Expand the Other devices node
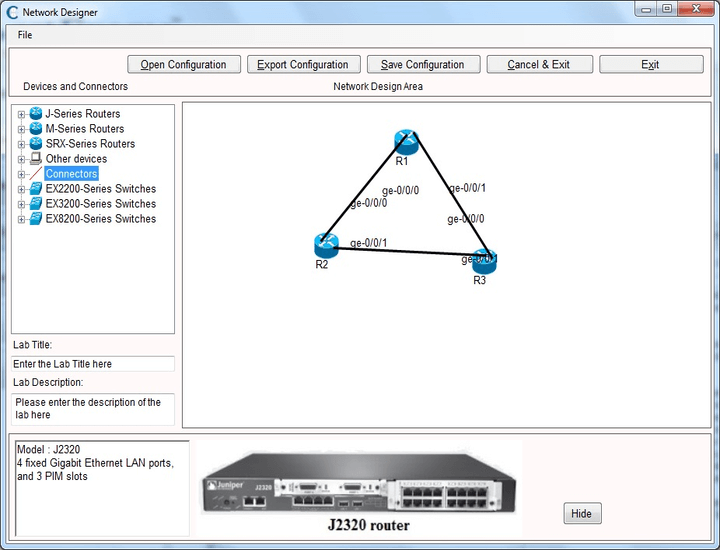 21,160
